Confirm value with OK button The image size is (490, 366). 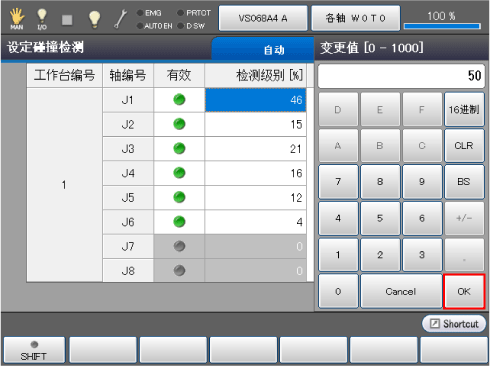click(x=464, y=292)
